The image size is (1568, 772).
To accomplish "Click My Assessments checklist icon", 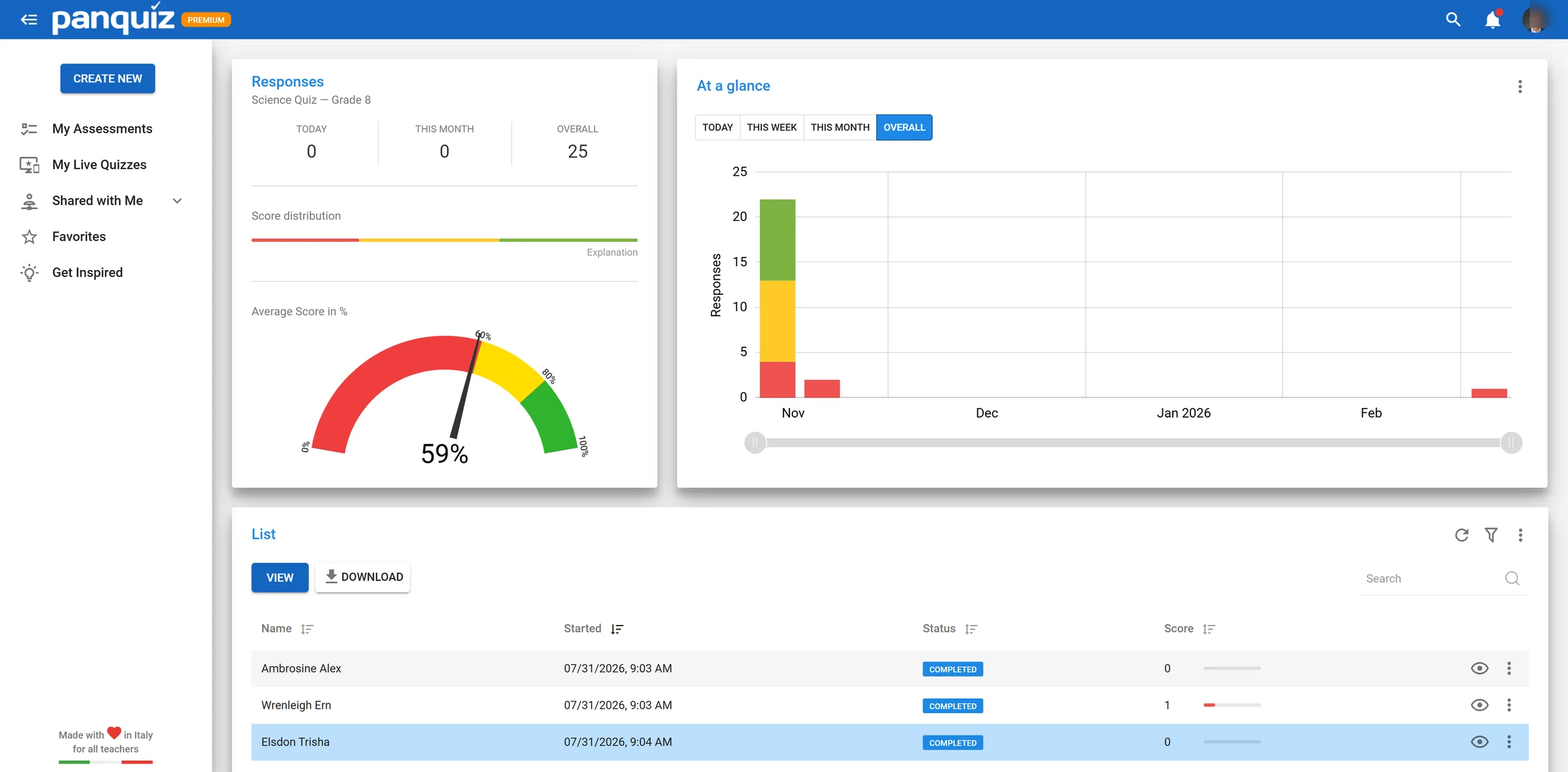I will 29,129.
